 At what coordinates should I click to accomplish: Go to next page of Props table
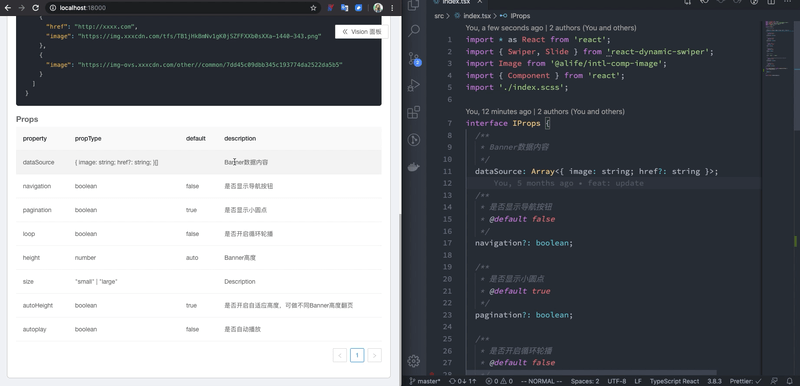click(x=374, y=355)
